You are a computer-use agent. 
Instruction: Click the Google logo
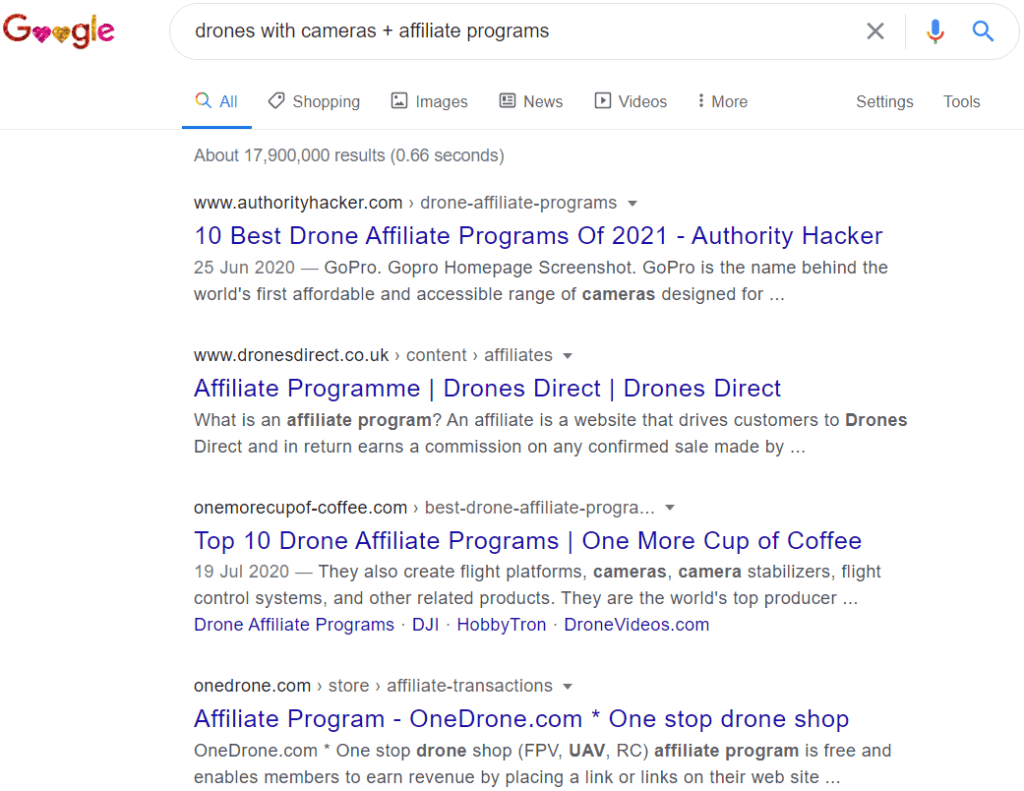(x=59, y=30)
